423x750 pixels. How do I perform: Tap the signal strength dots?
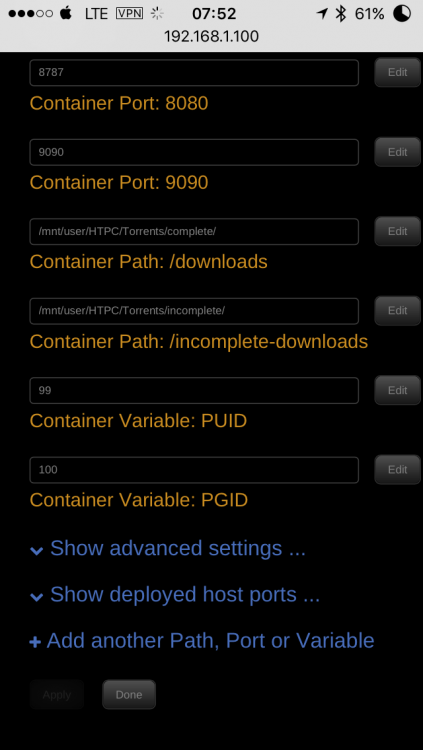coord(31,13)
